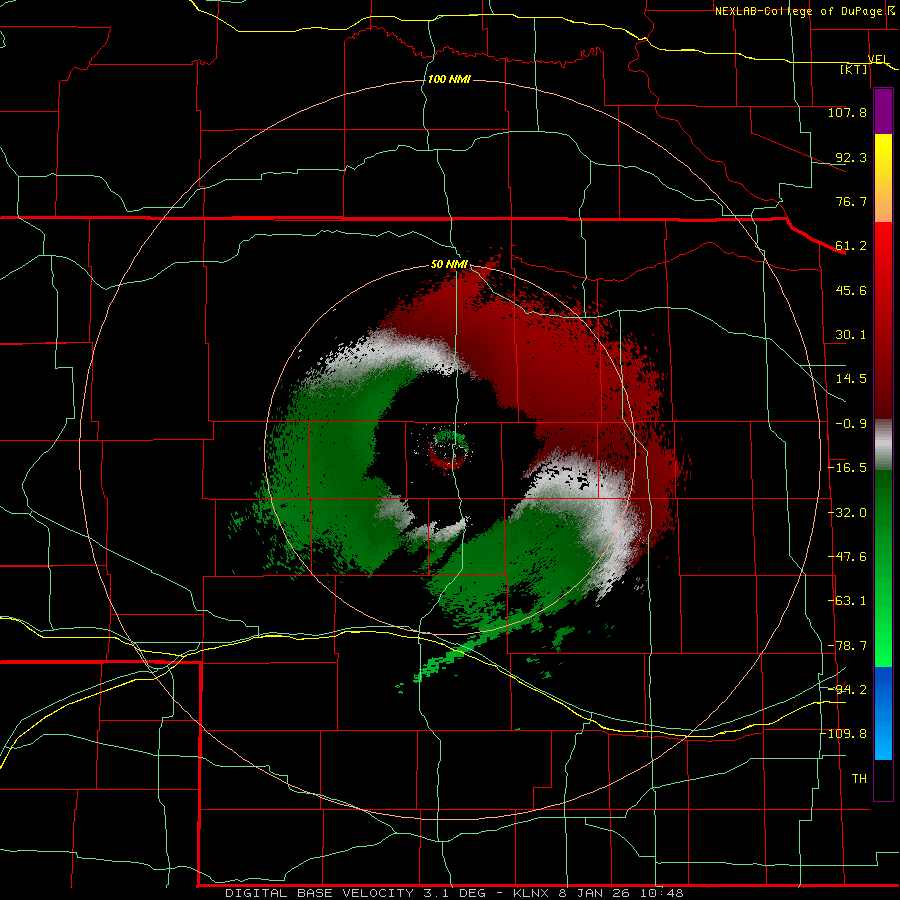Viewport: 900px width, 900px height.
Task: Select the -32.0 velocity scale value
Action: click(847, 513)
